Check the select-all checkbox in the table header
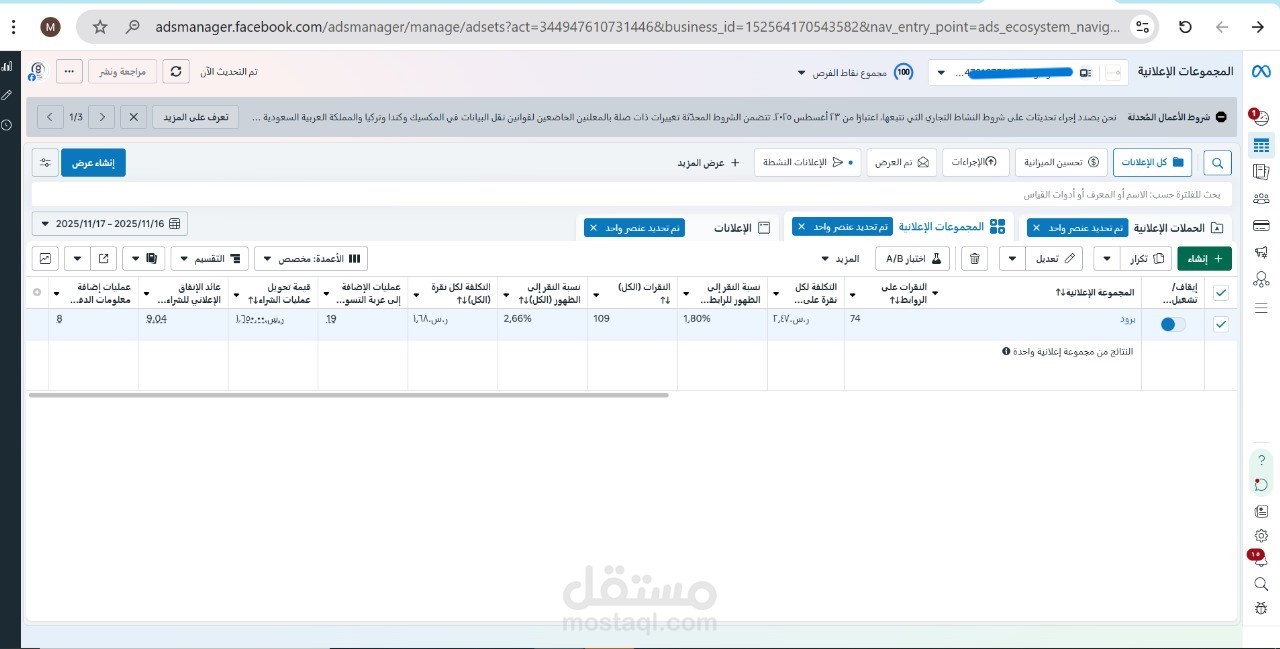 tap(1221, 293)
